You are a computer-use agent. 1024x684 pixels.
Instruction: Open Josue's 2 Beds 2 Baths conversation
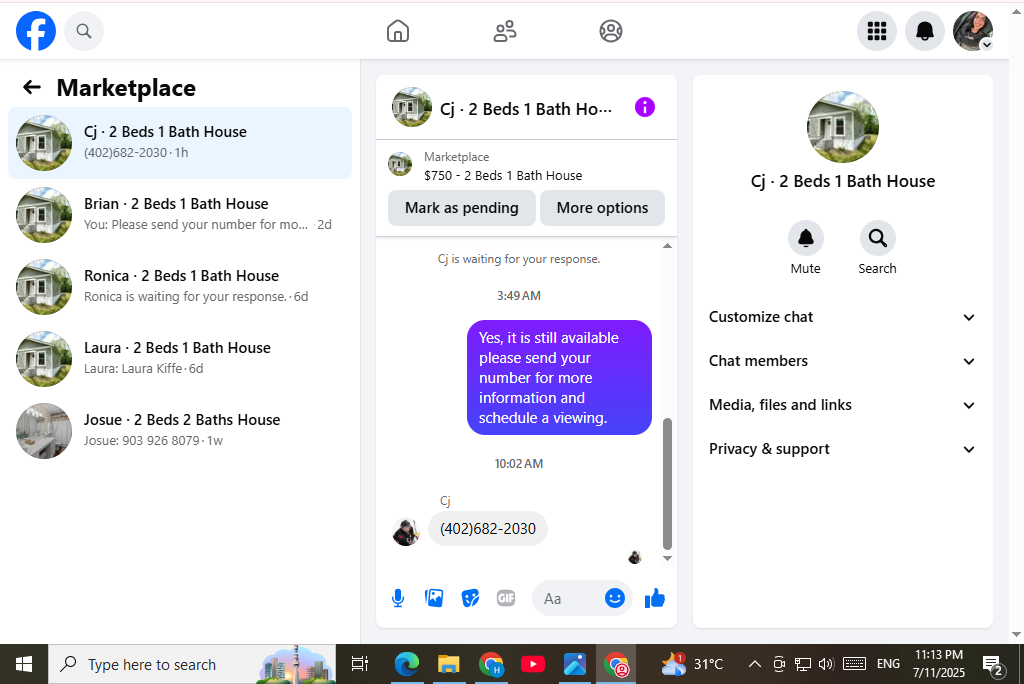point(180,430)
